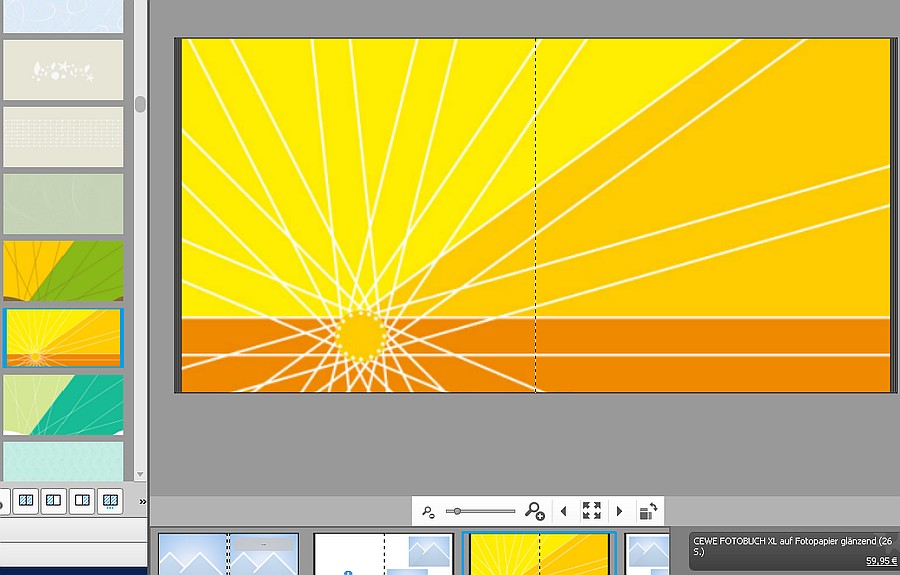The height and width of the screenshot is (575, 900).
Task: Apply background to all pages icon
Action: point(110,501)
